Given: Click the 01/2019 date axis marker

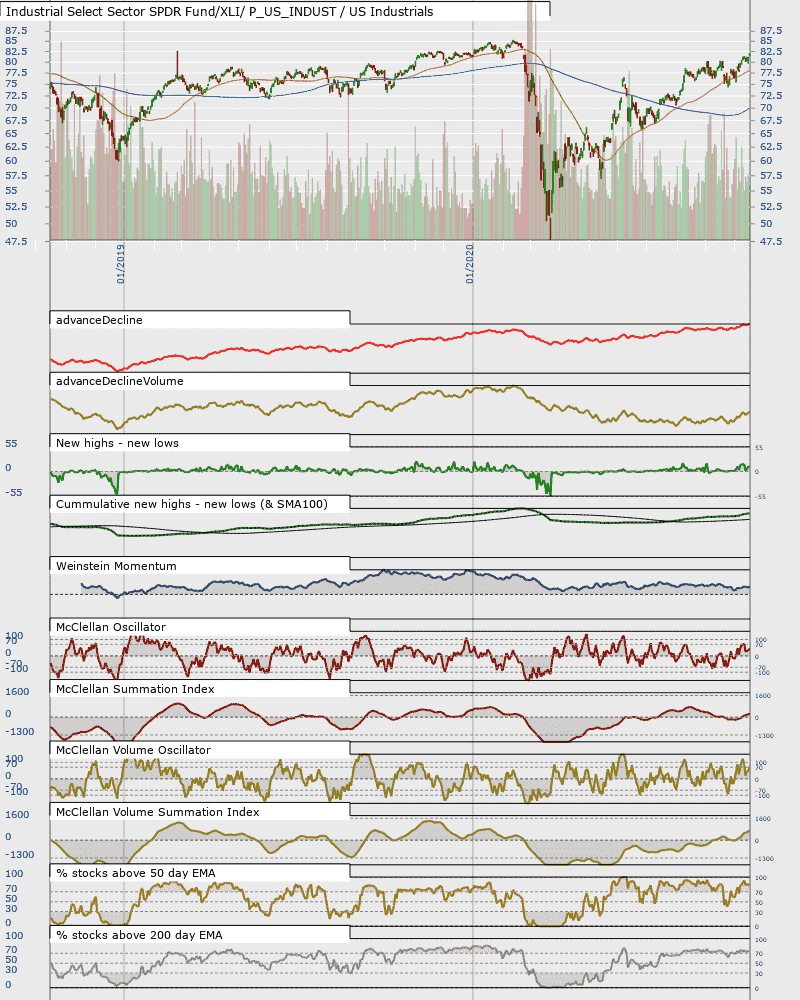Looking at the screenshot, I should 121,264.
